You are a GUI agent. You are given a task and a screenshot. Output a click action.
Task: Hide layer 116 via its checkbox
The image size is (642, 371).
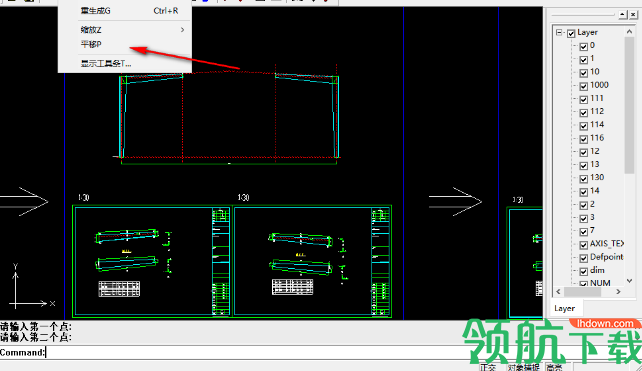click(x=584, y=139)
